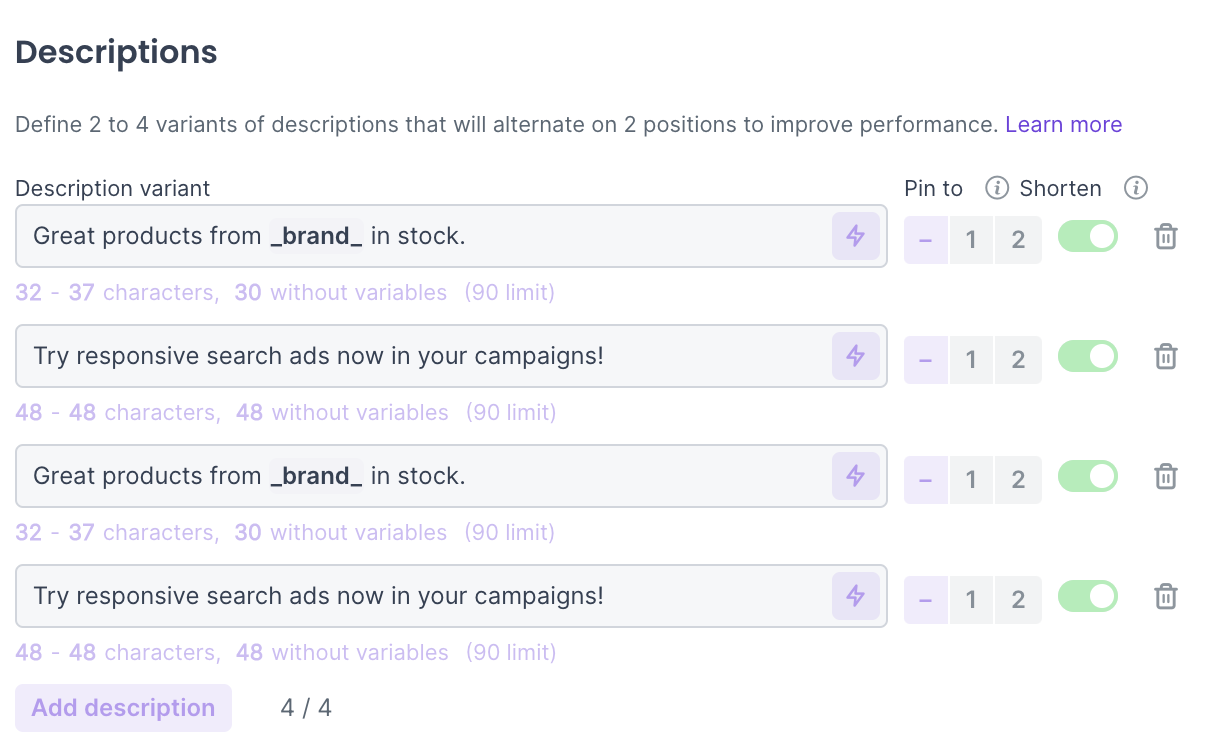Pin second description to position 2

pyautogui.click(x=1018, y=360)
